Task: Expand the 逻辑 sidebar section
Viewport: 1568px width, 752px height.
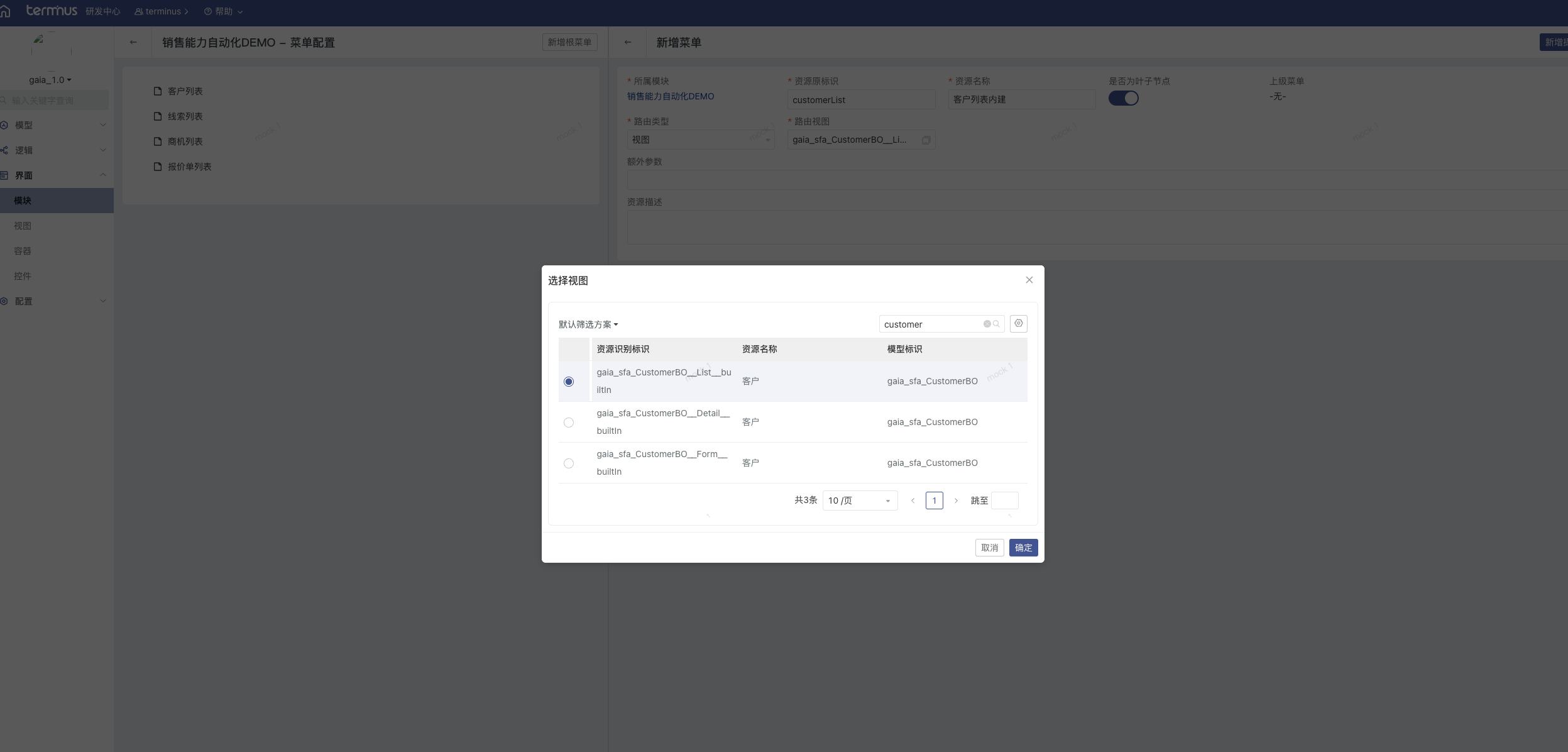Action: point(57,150)
